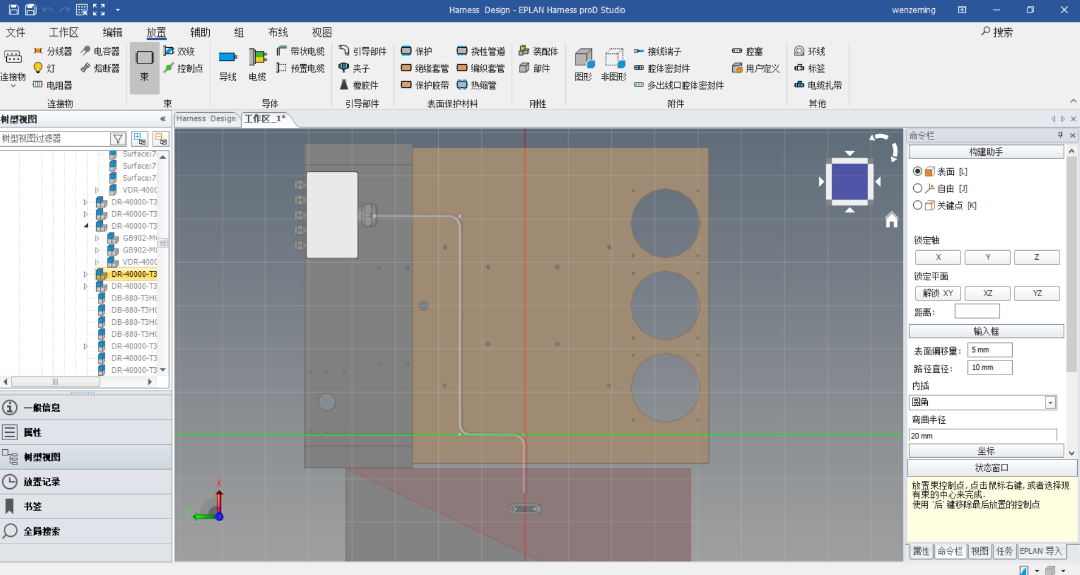Image resolution: width=1080 pixels, height=575 pixels.
Task: Select the 双绞 twisted pair tool
Action: pos(179,51)
